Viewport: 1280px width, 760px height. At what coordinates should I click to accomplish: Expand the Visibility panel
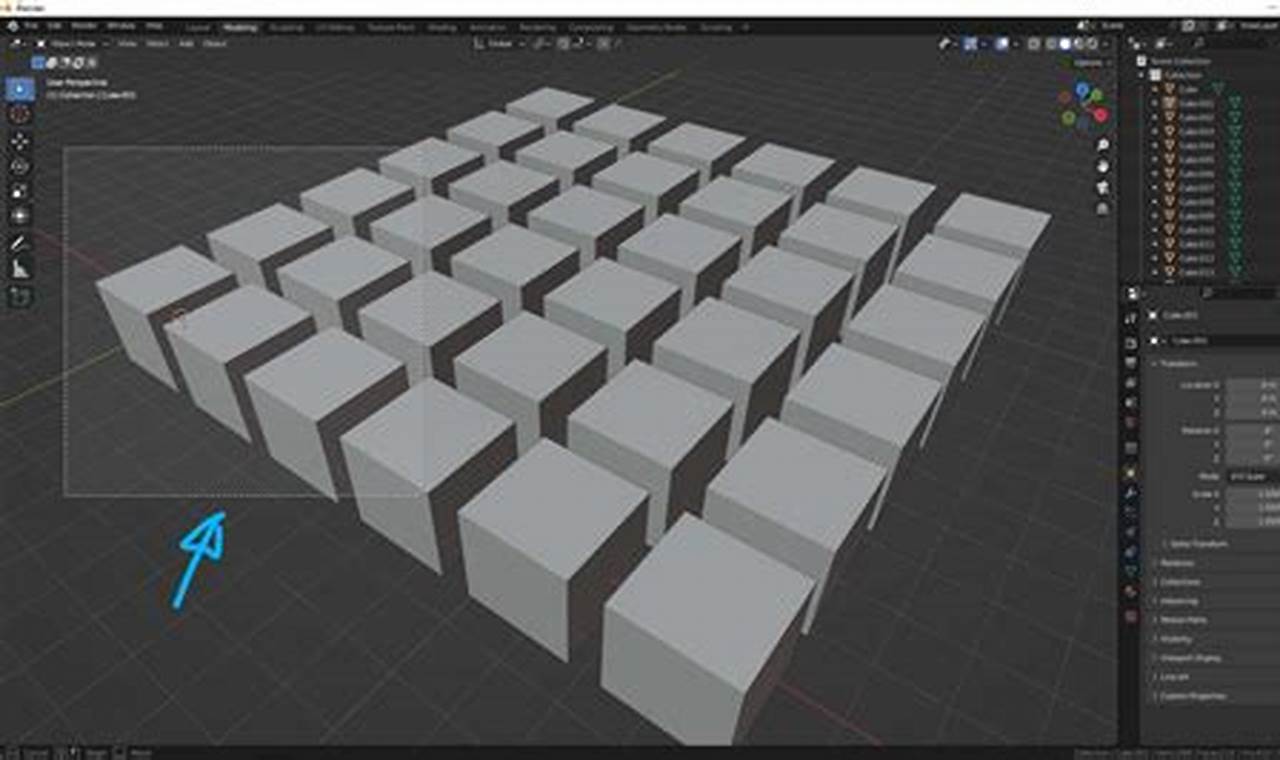pos(1177,639)
